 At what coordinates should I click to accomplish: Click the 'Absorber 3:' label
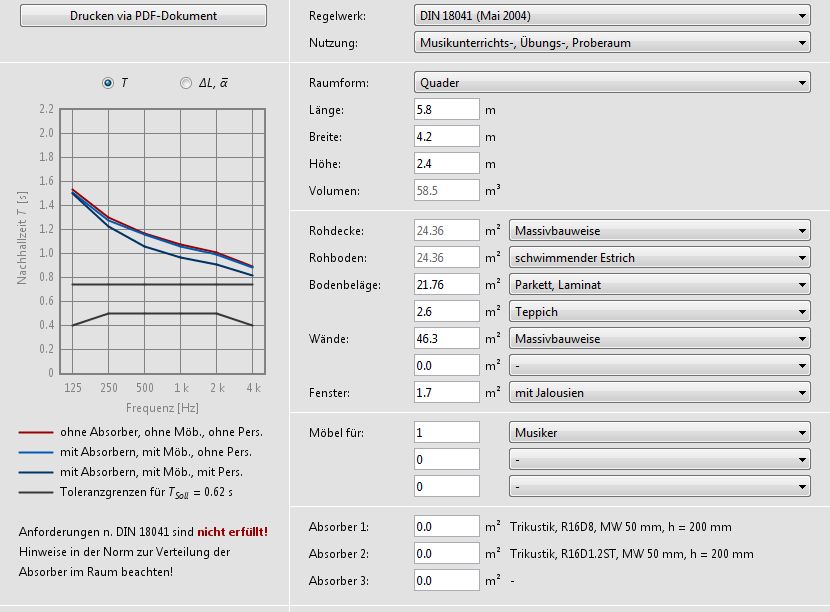(x=339, y=581)
